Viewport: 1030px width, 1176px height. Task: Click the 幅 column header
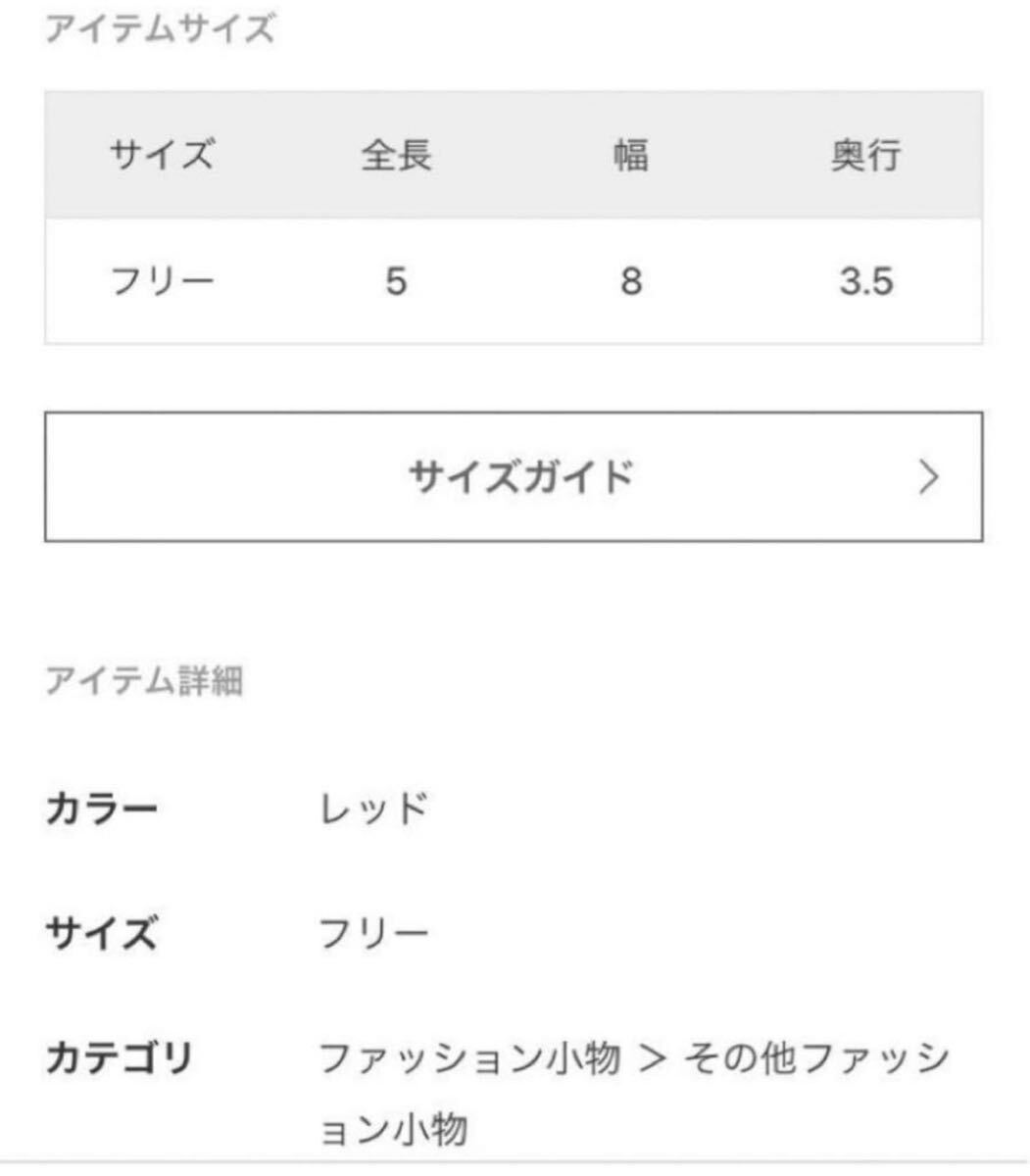(x=631, y=155)
